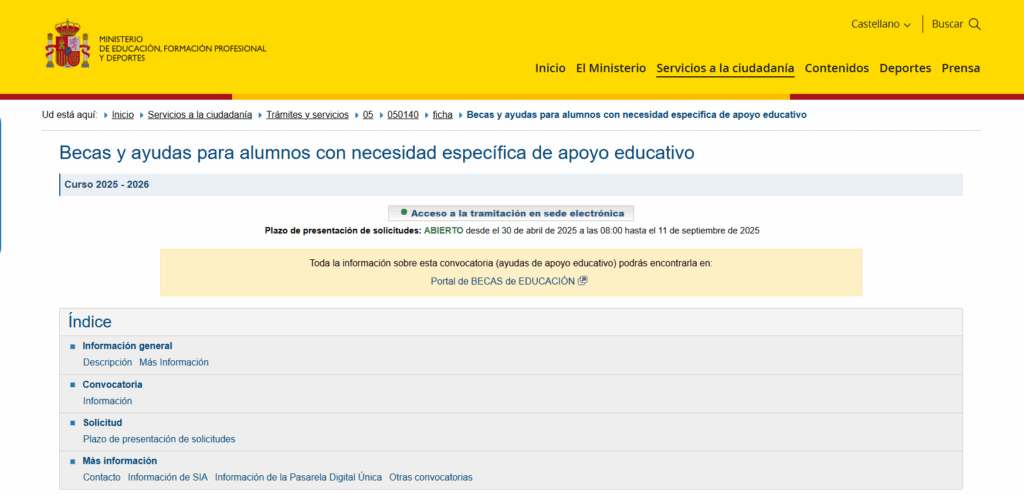Open Información de SIA link
1024x494 pixels.
pos(168,477)
